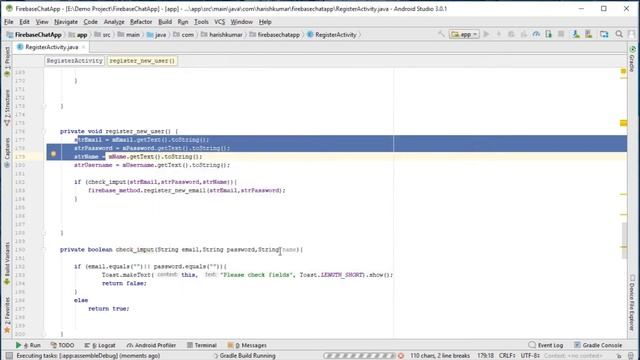Open the CRLF line separator dropdown
This screenshot has width=640, height=360.
coord(507,356)
